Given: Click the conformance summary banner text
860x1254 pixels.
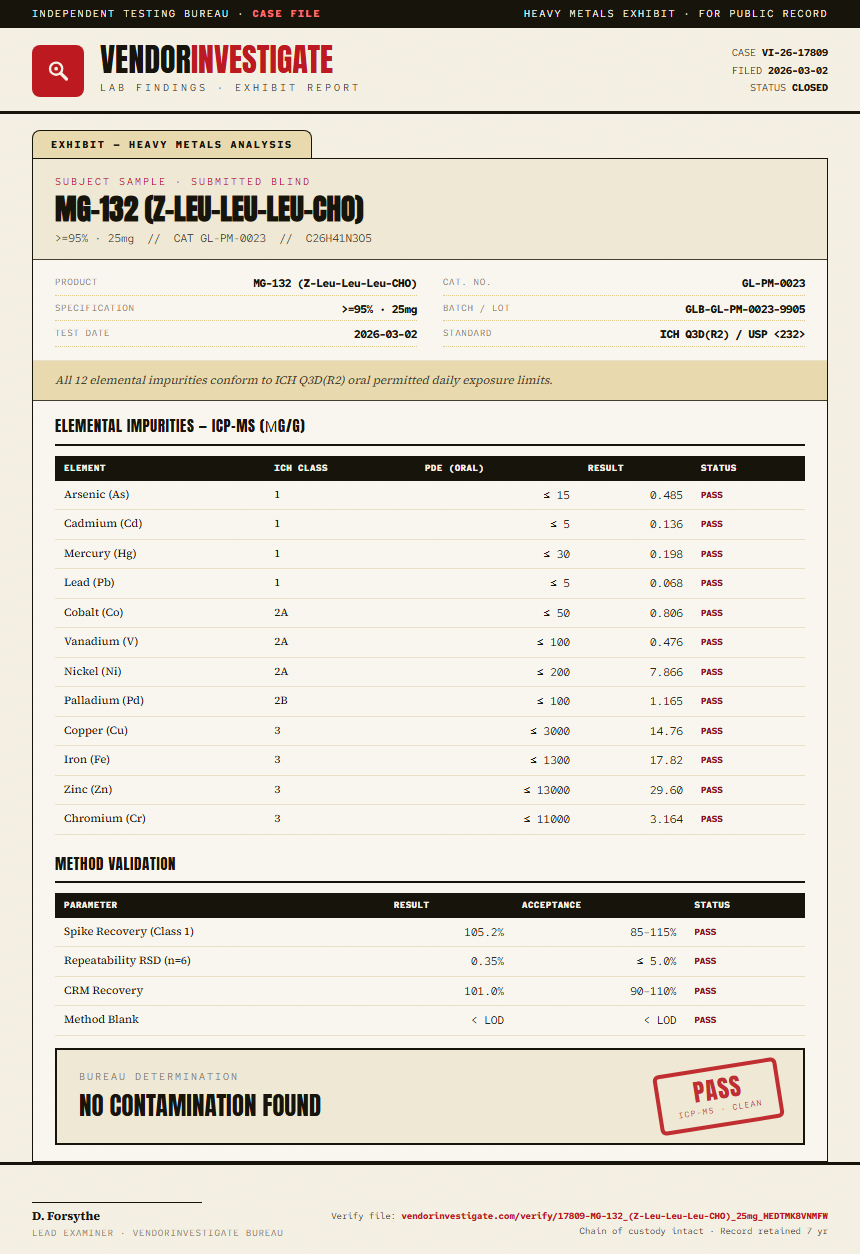Looking at the screenshot, I should pyautogui.click(x=304, y=380).
